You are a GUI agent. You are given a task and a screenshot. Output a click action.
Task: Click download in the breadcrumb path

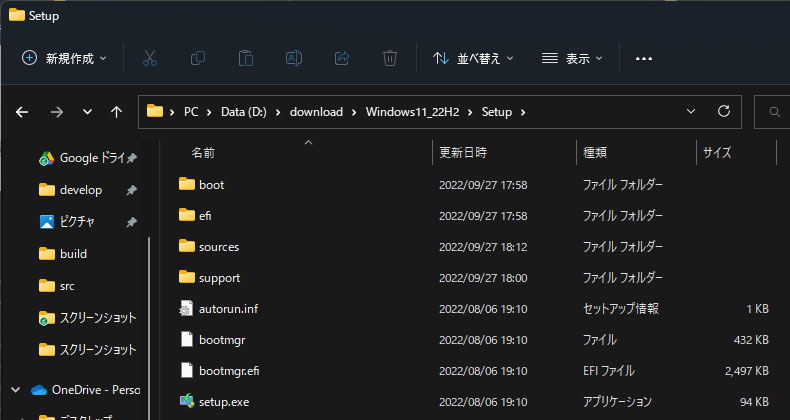point(316,112)
